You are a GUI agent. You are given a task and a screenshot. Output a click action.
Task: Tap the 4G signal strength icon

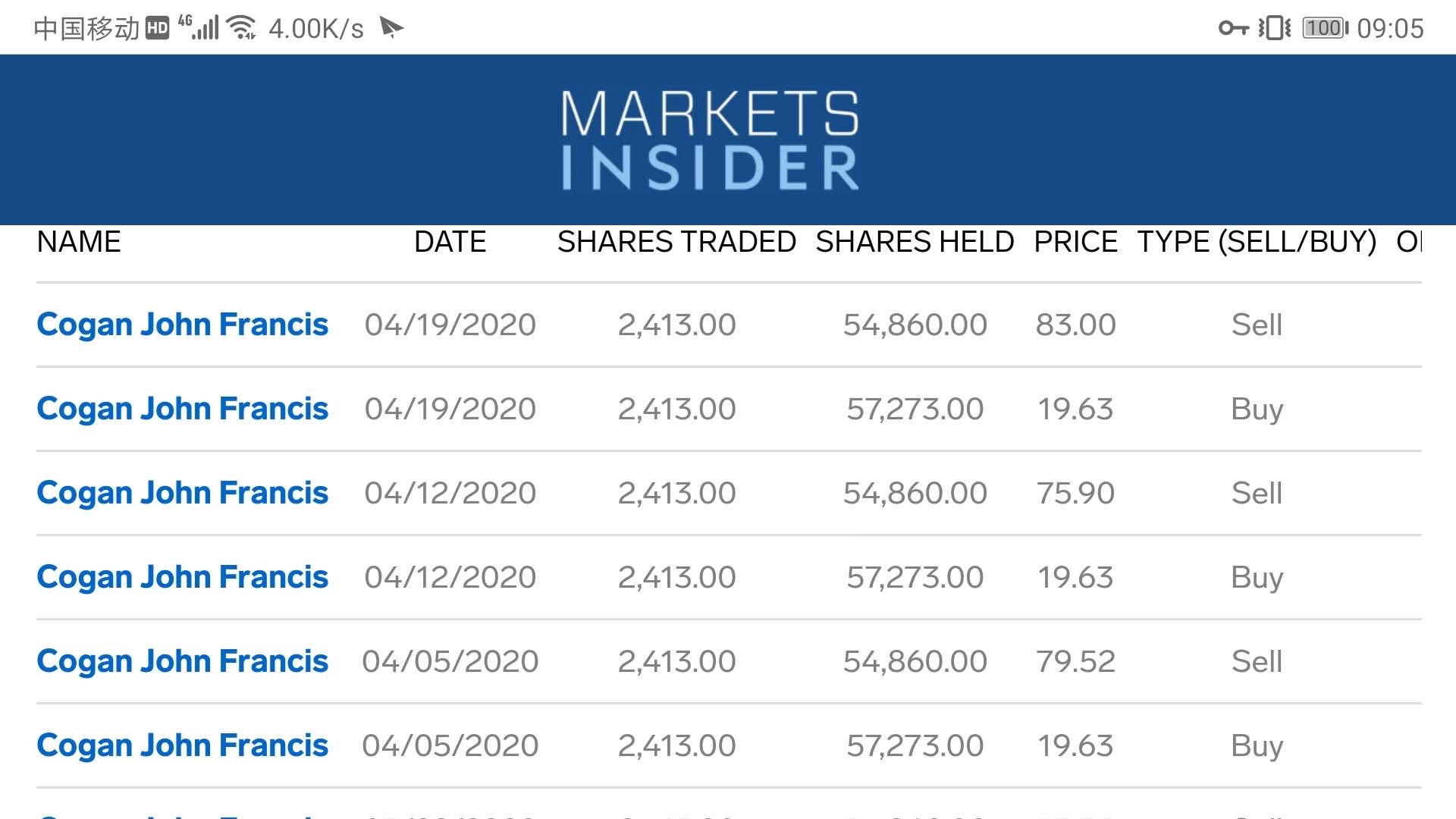coord(199,28)
